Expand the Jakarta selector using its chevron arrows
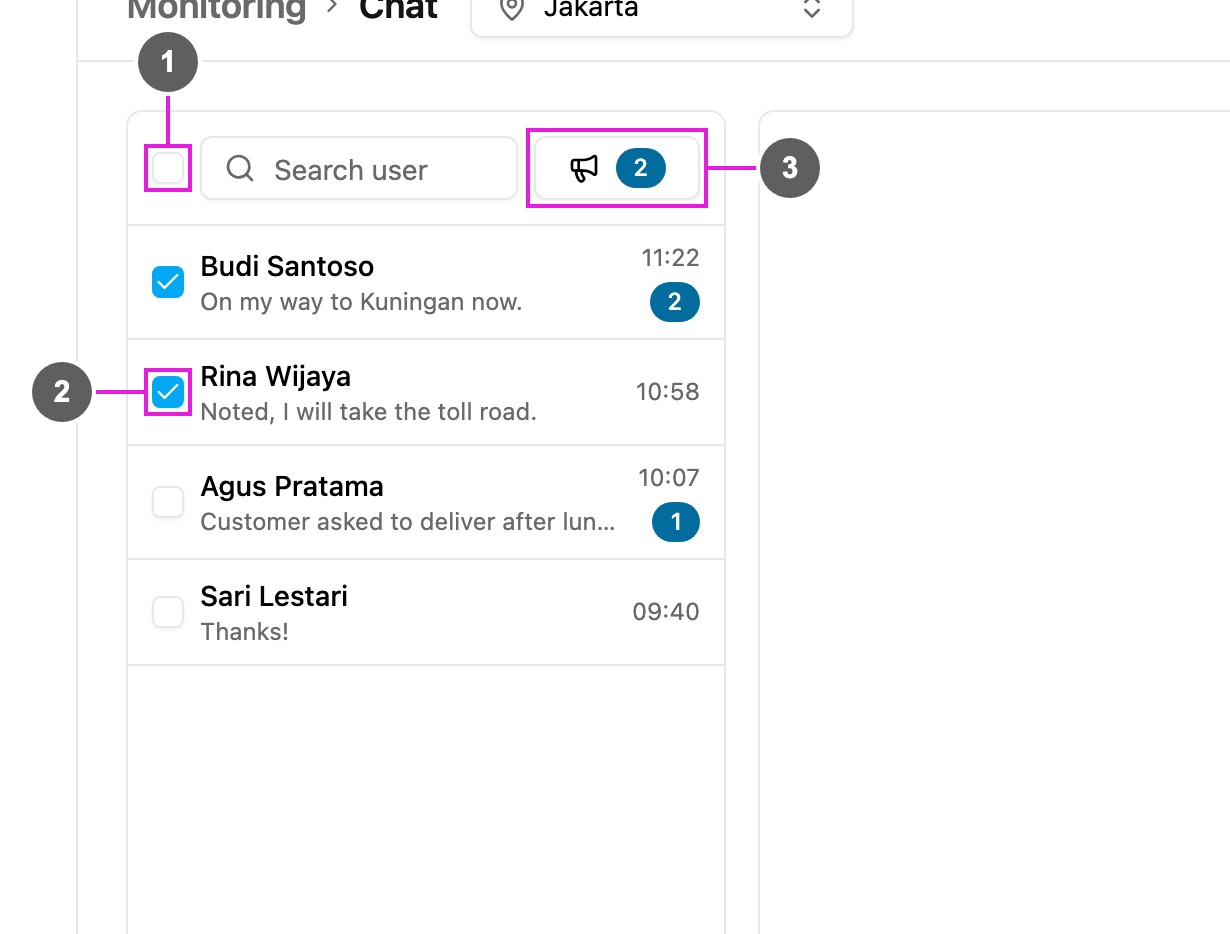Screen dimensions: 1230x934 (x=812, y=9)
